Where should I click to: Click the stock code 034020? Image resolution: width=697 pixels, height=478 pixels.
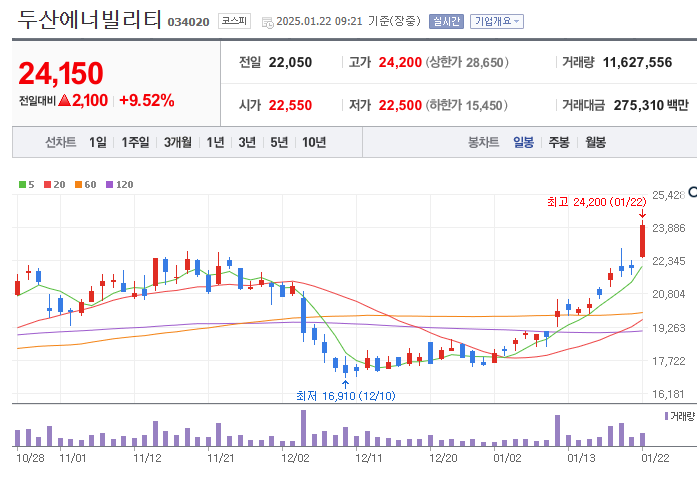click(188, 22)
